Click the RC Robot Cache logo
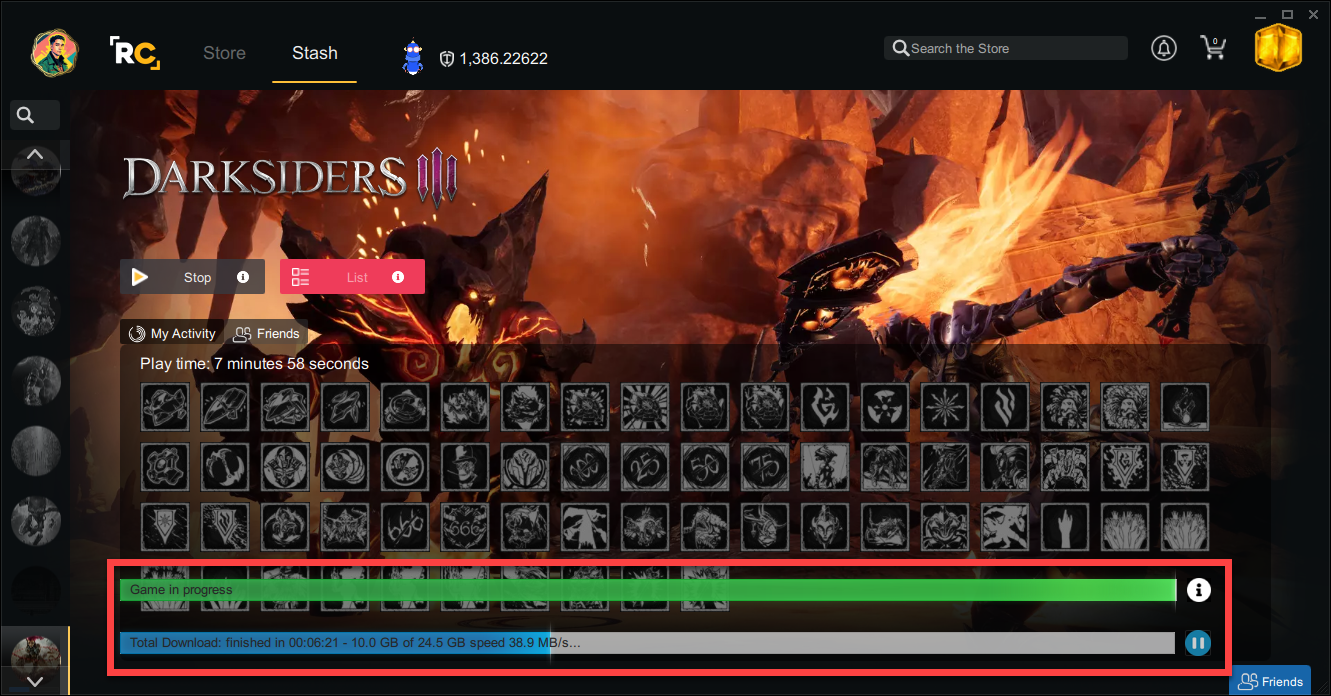The height and width of the screenshot is (696, 1331). [134, 53]
